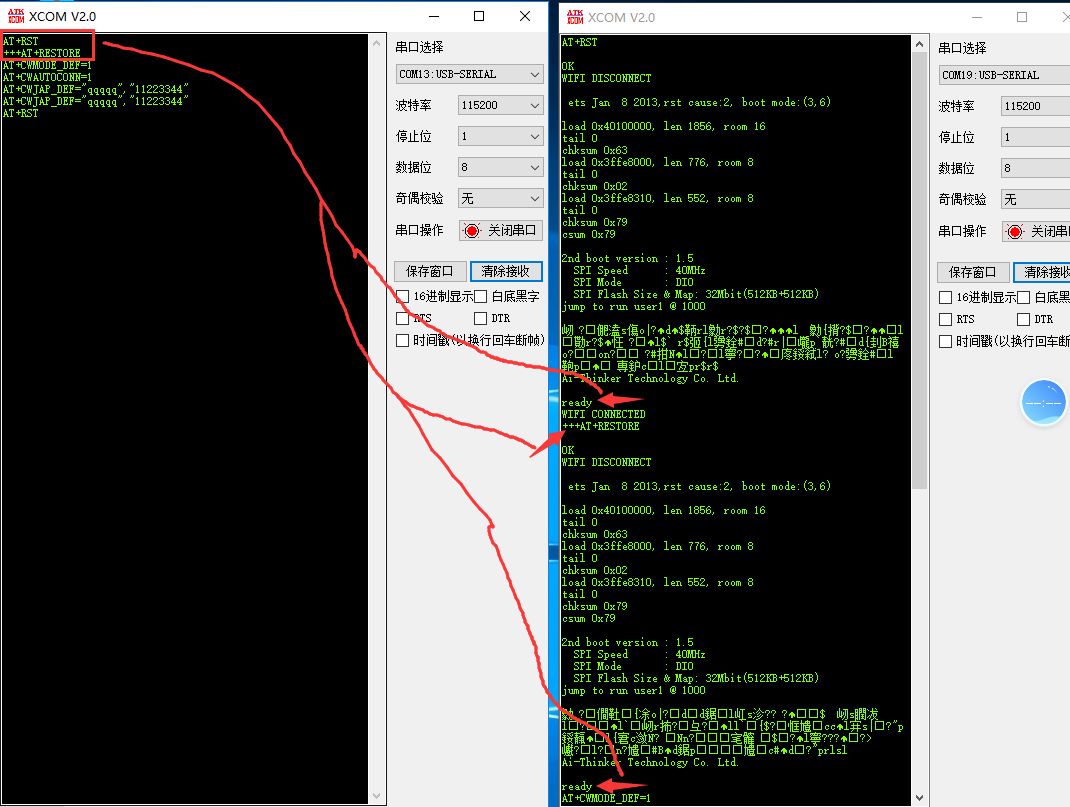Open stop bits dropdown in left window

click(x=500, y=136)
